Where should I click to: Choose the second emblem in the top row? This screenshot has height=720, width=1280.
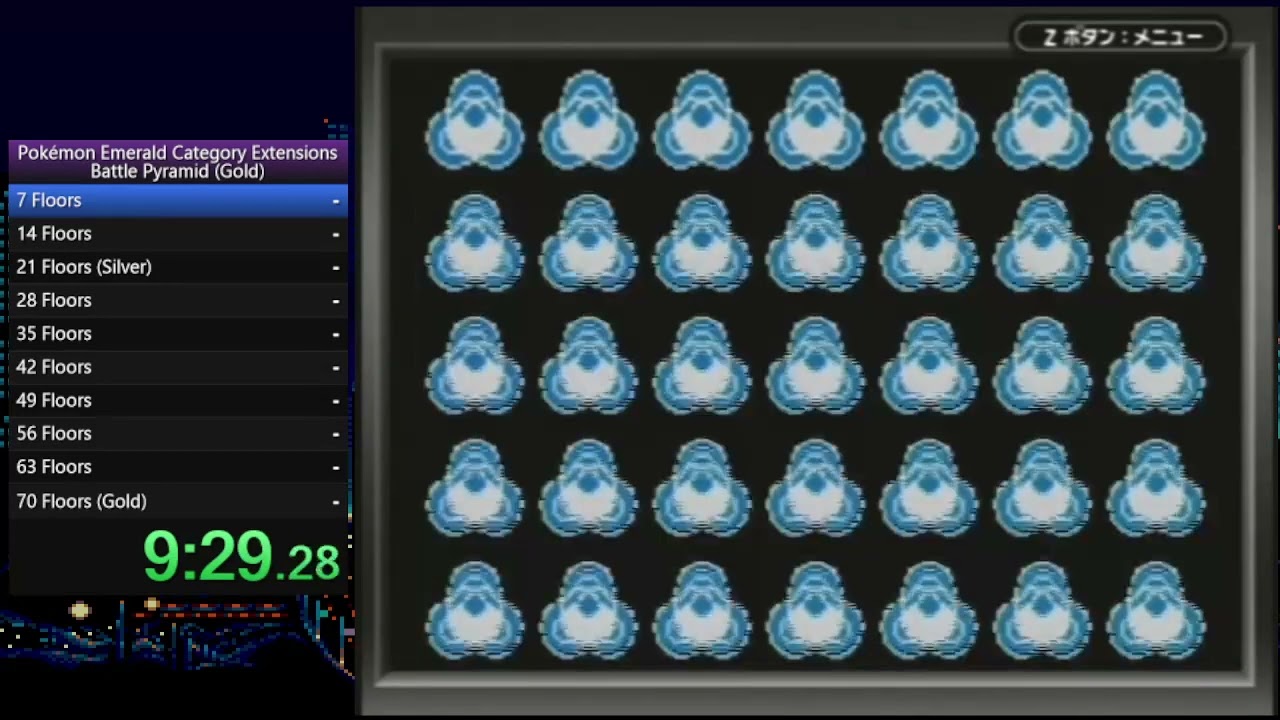pyautogui.click(x=588, y=120)
